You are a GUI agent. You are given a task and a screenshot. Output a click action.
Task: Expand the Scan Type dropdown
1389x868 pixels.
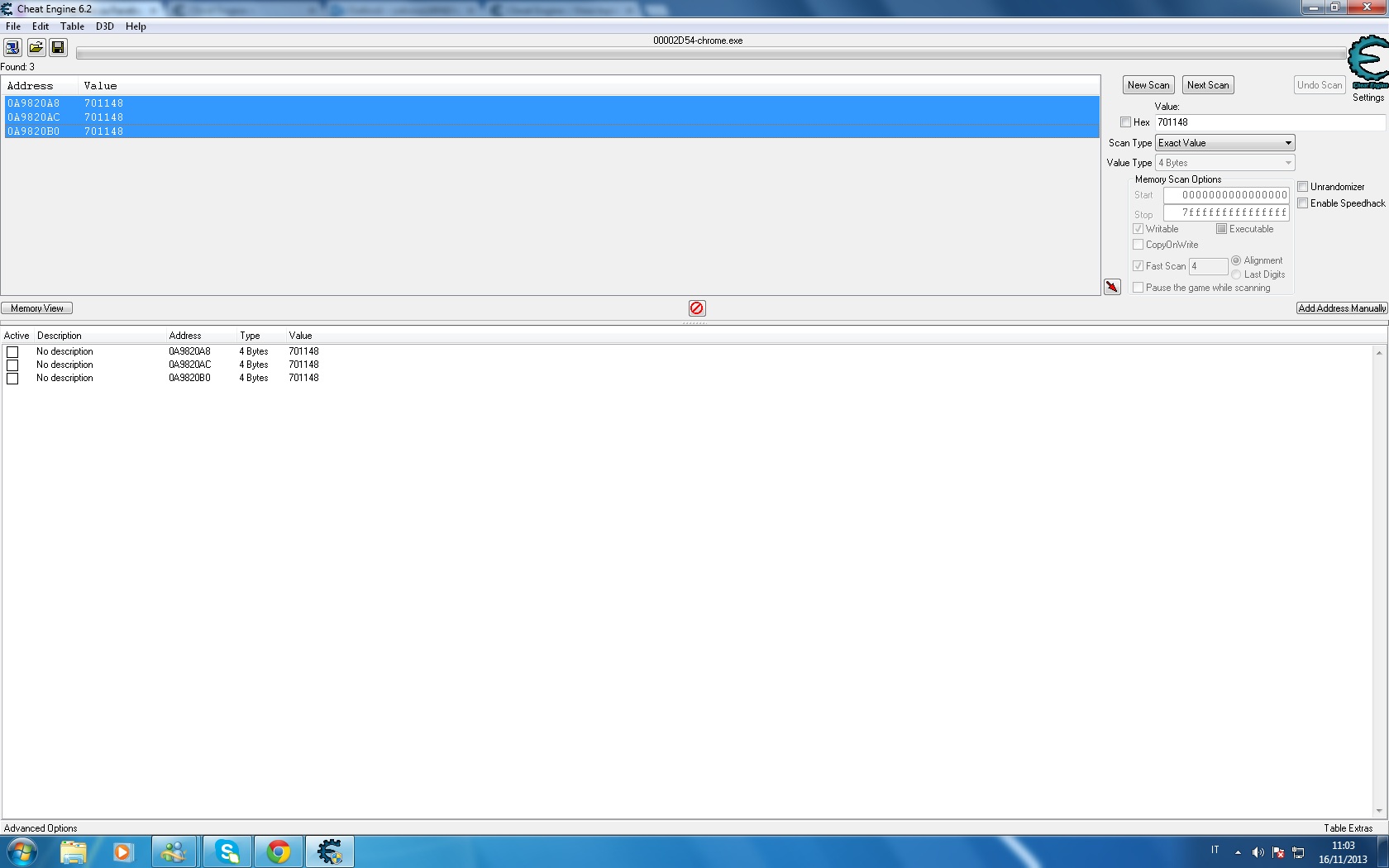1224,143
